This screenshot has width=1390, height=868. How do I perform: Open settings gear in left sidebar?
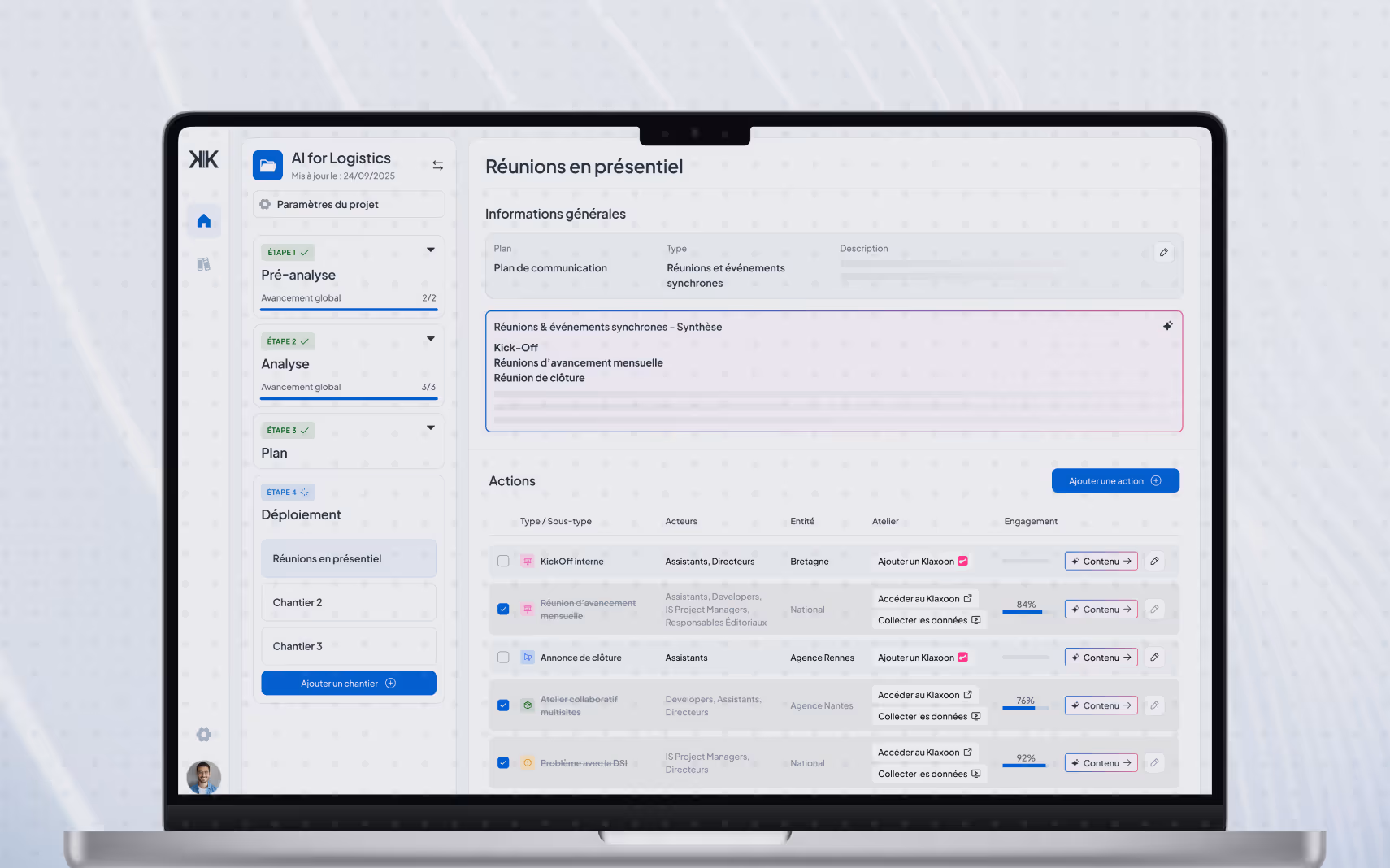204,735
